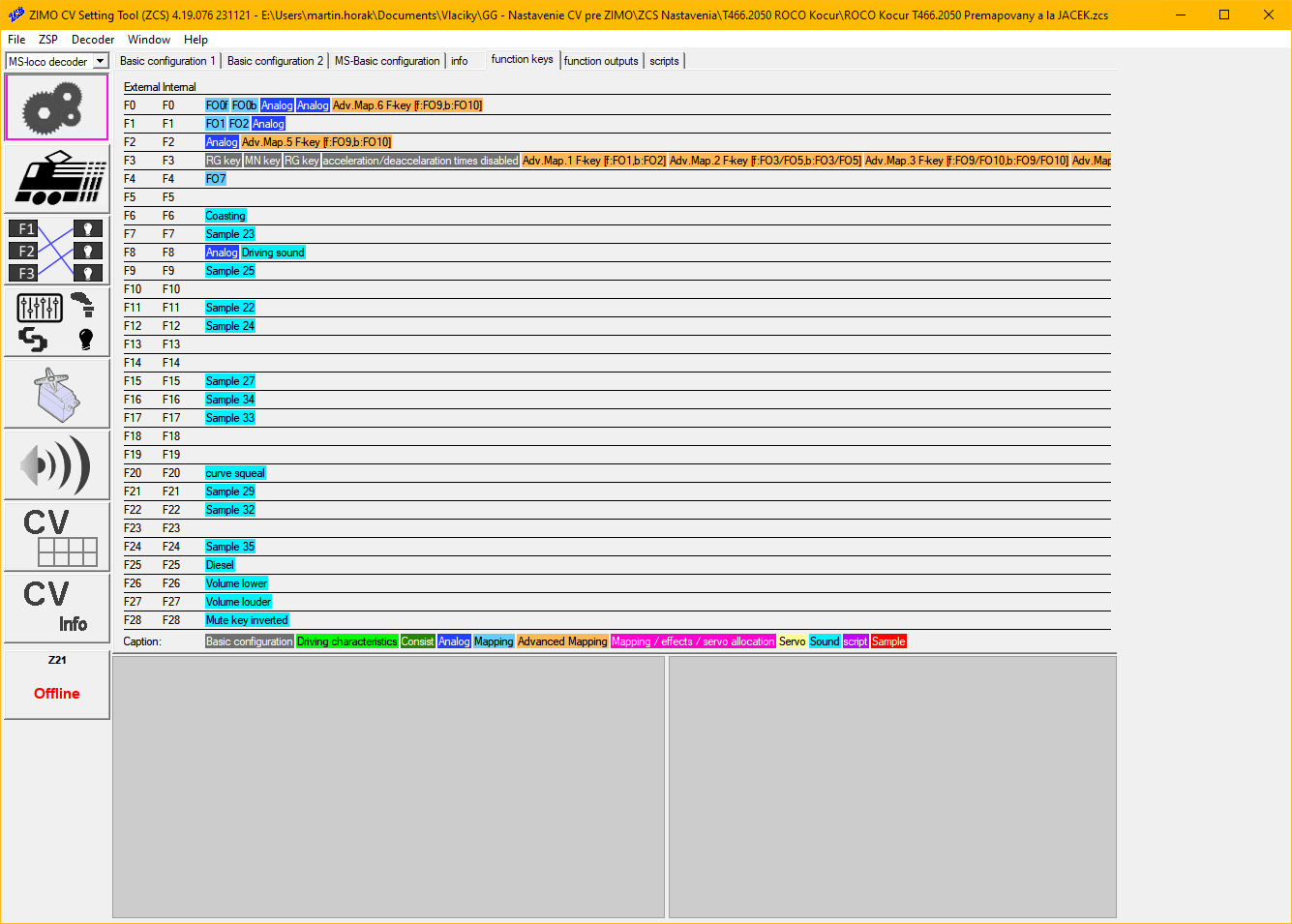
Task: Open the servo configuration icon
Action: pyautogui.click(x=56, y=394)
